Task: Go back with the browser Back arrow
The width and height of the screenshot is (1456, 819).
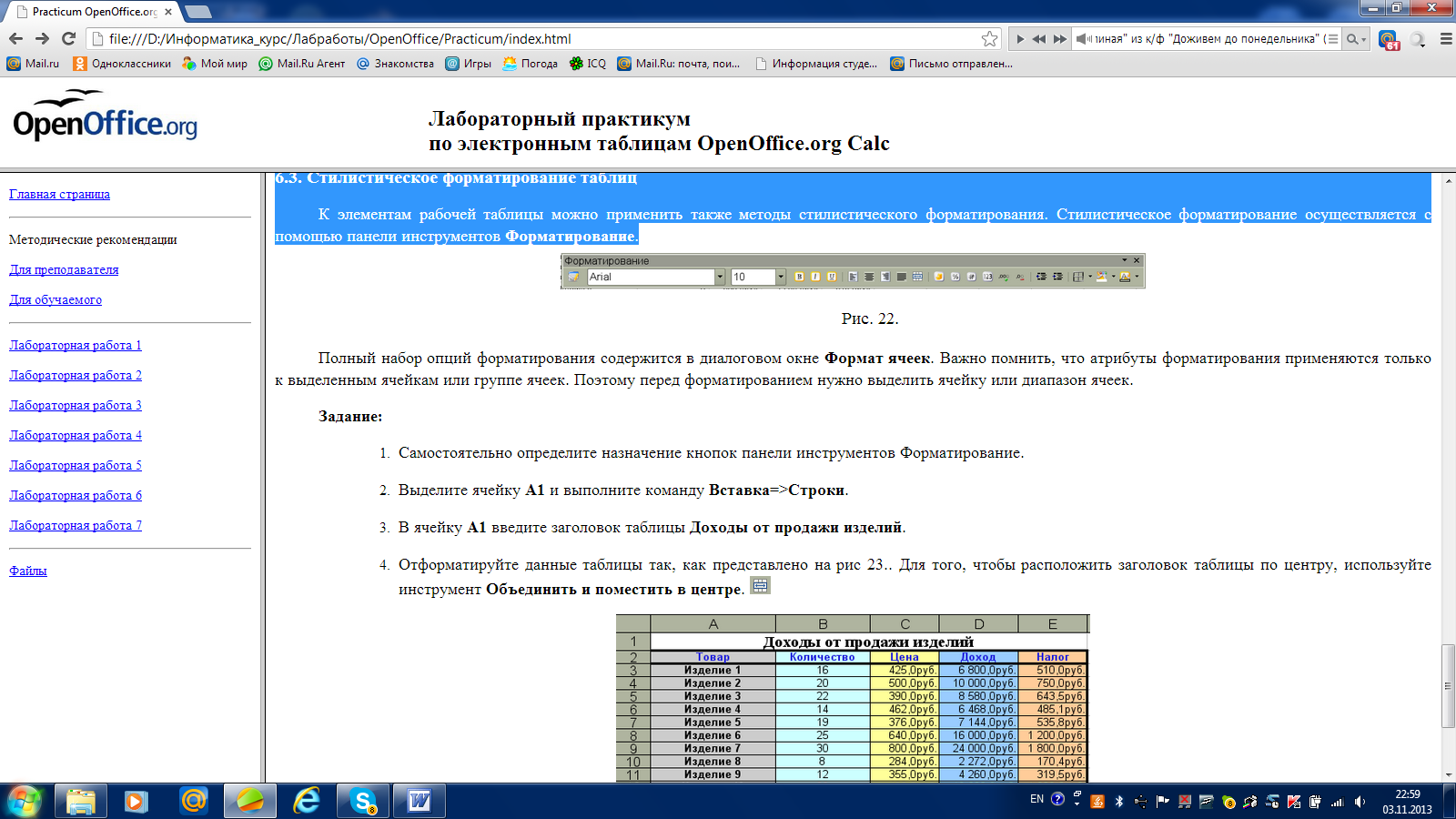Action: pyautogui.click(x=15, y=38)
